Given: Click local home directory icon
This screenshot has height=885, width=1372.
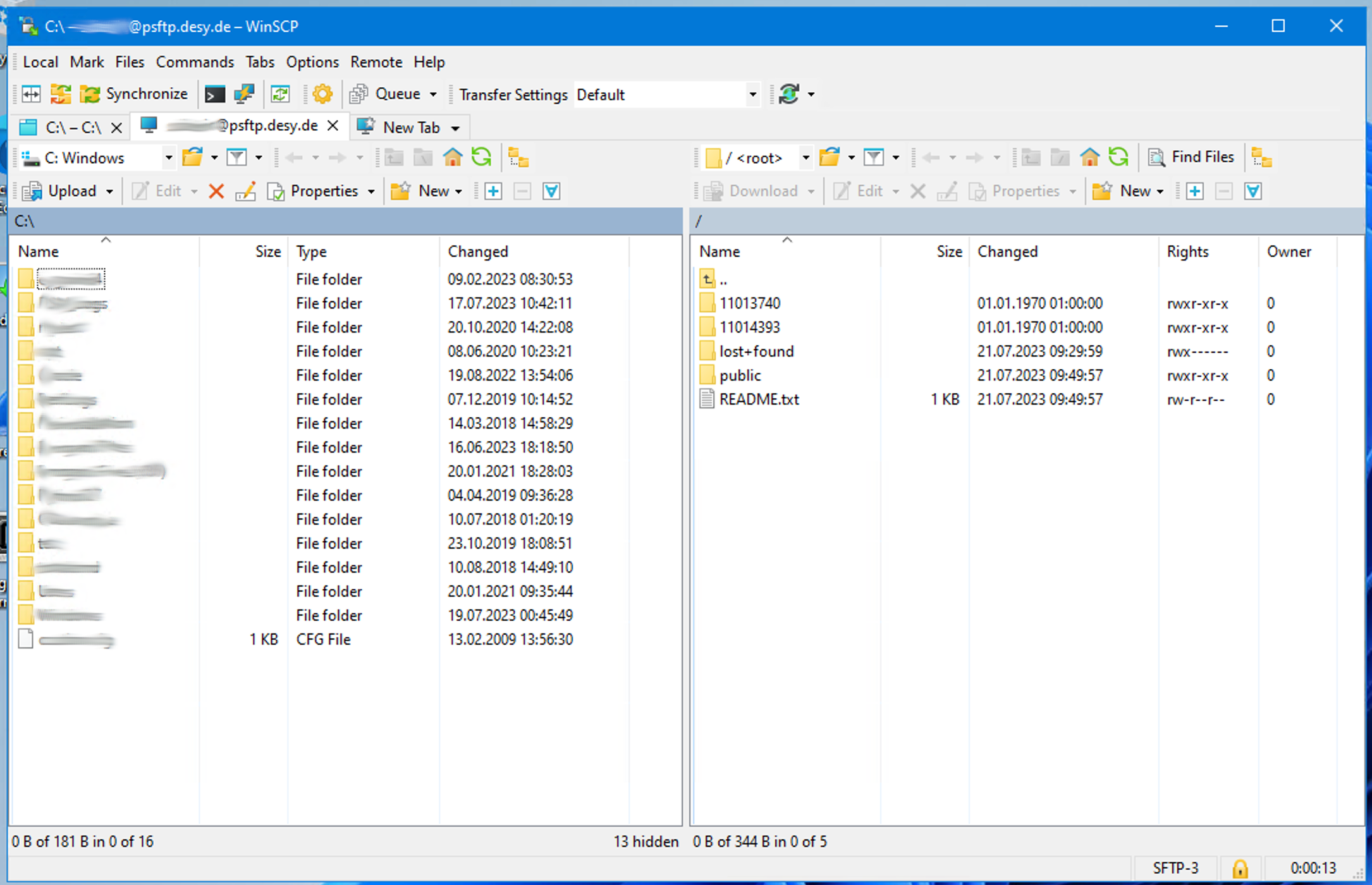Looking at the screenshot, I should click(x=453, y=157).
